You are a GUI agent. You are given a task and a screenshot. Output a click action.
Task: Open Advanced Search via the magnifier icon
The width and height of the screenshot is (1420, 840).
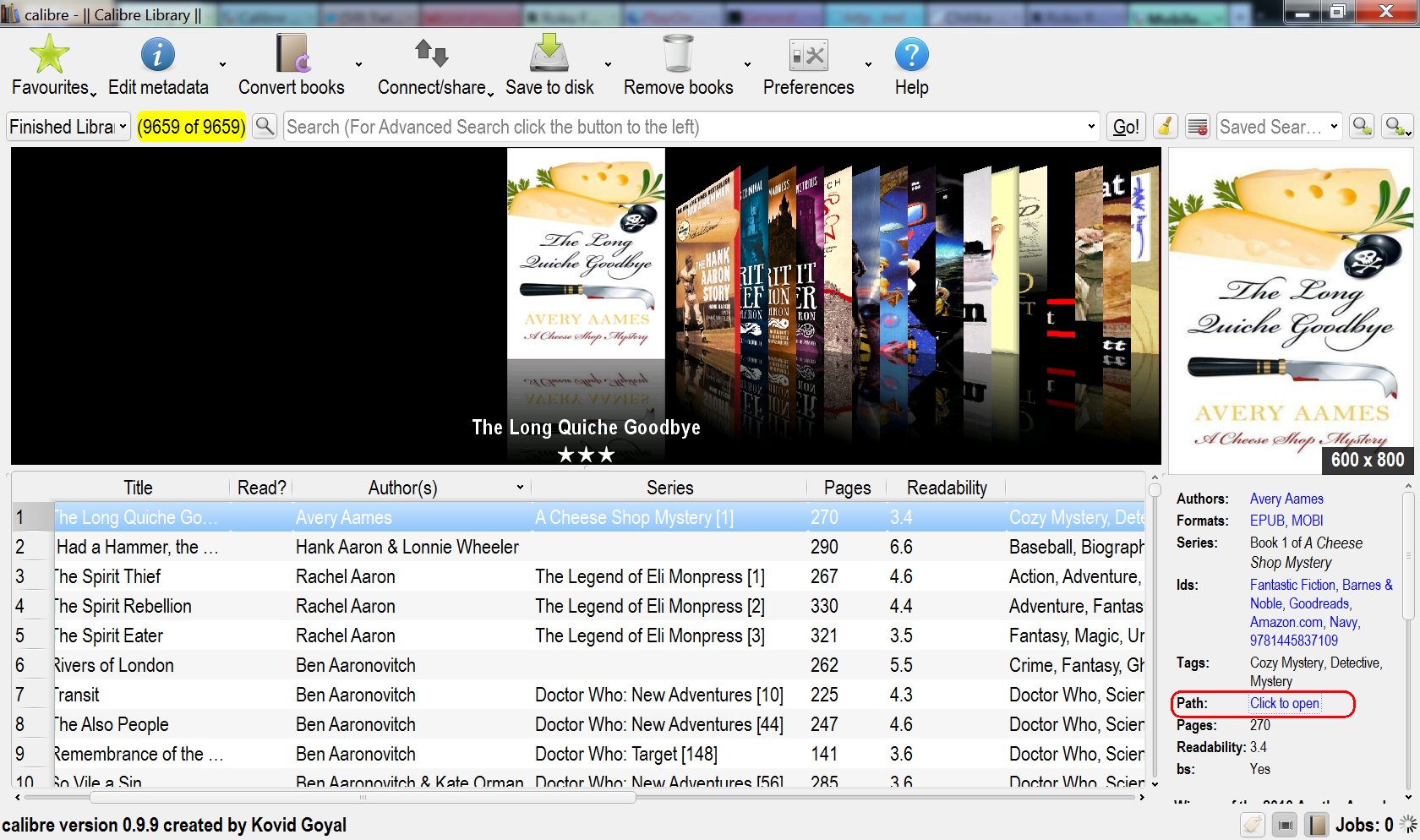point(265,127)
